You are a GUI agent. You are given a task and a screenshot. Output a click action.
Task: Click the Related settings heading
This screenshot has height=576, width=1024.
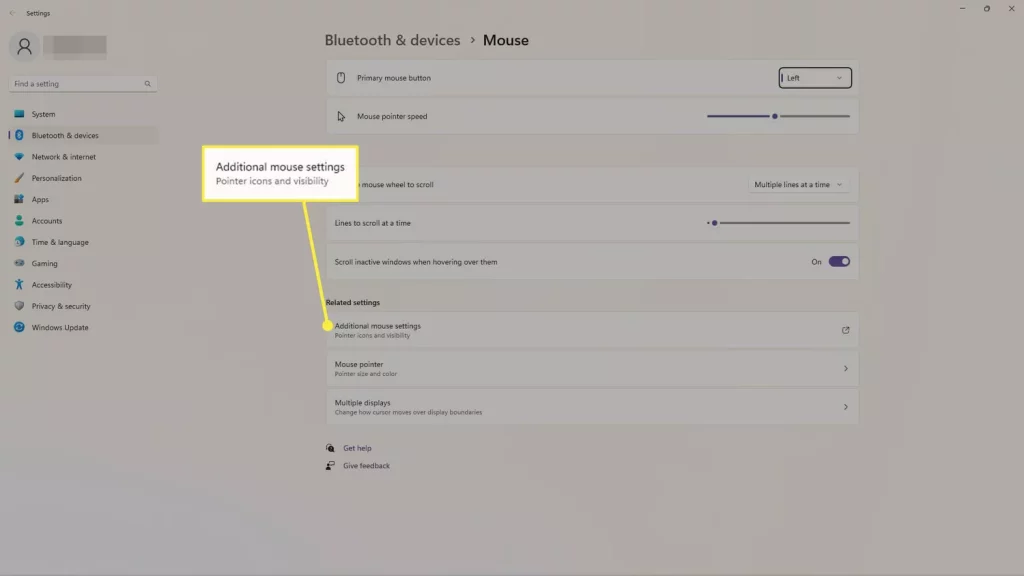click(353, 302)
